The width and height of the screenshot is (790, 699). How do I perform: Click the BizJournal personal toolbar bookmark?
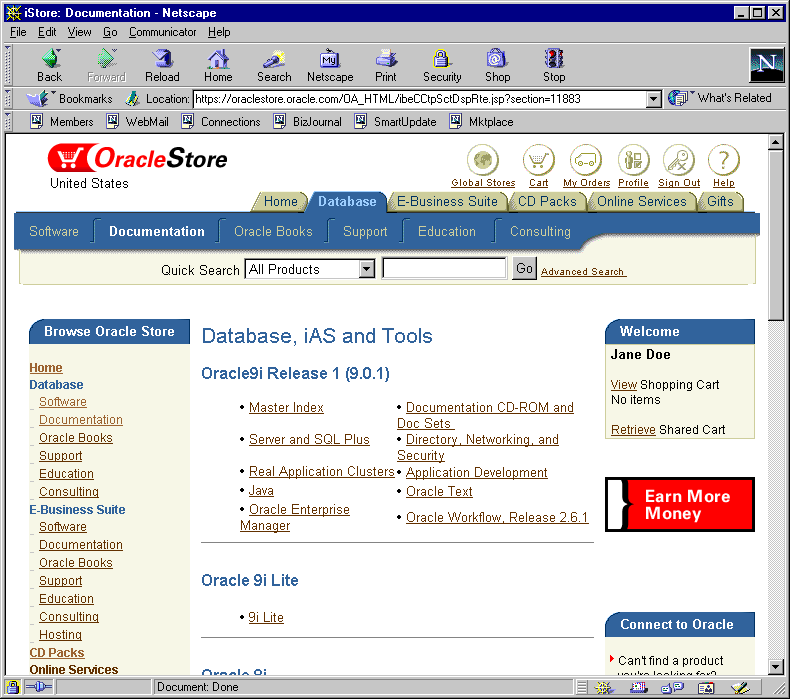pos(307,121)
